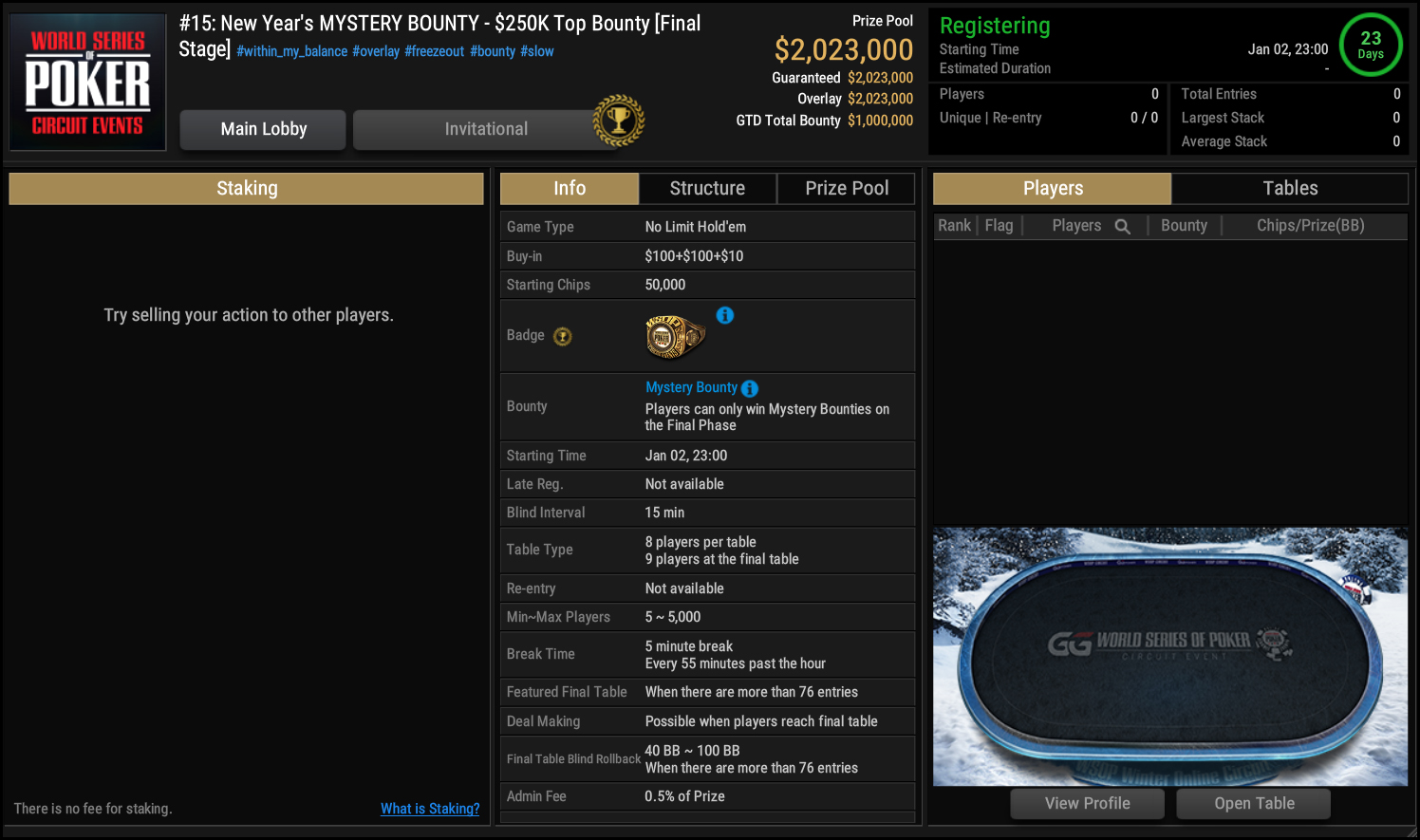
Task: Click the small coin icon beside Badge label
Action: point(563,336)
